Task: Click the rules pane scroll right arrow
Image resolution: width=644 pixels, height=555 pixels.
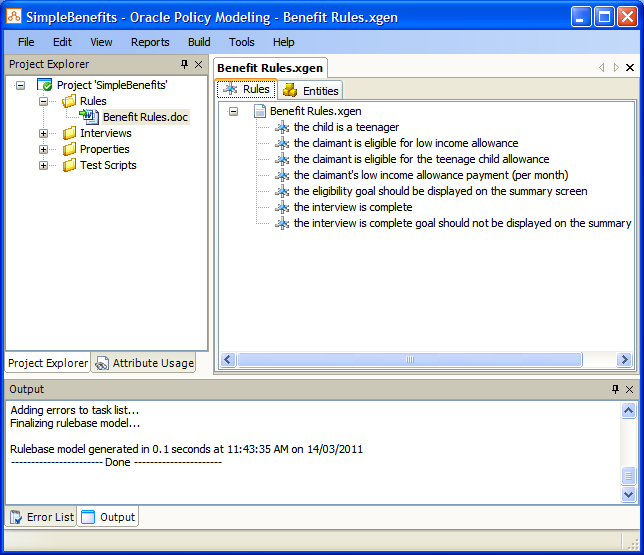Action: 624,359
